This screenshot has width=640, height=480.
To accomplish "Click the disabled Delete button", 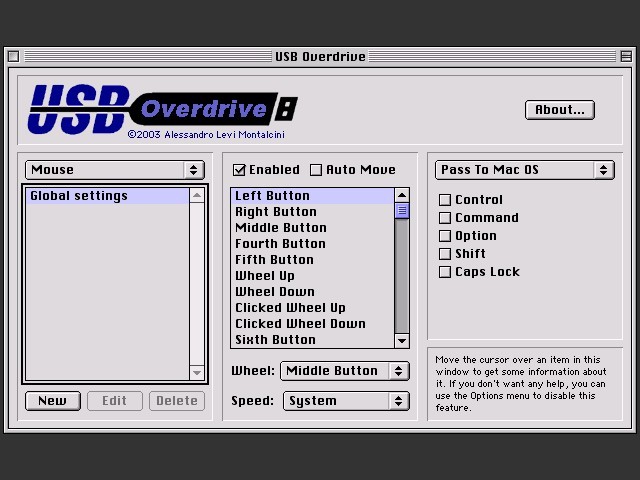I will click(177, 401).
